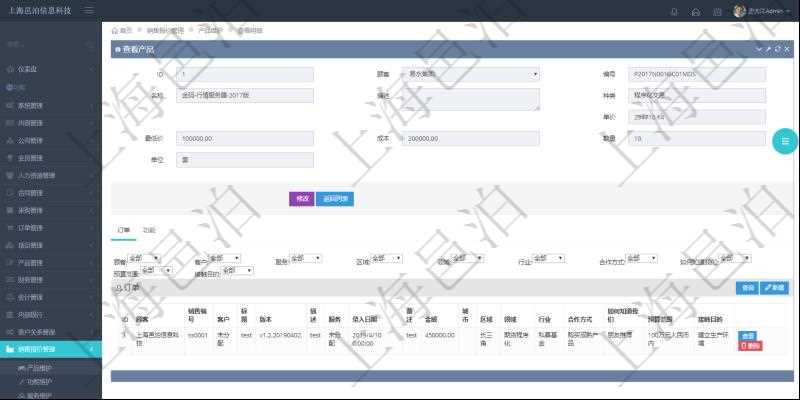Click the purple 修改 button
The width and height of the screenshot is (800, 400).
pos(301,198)
